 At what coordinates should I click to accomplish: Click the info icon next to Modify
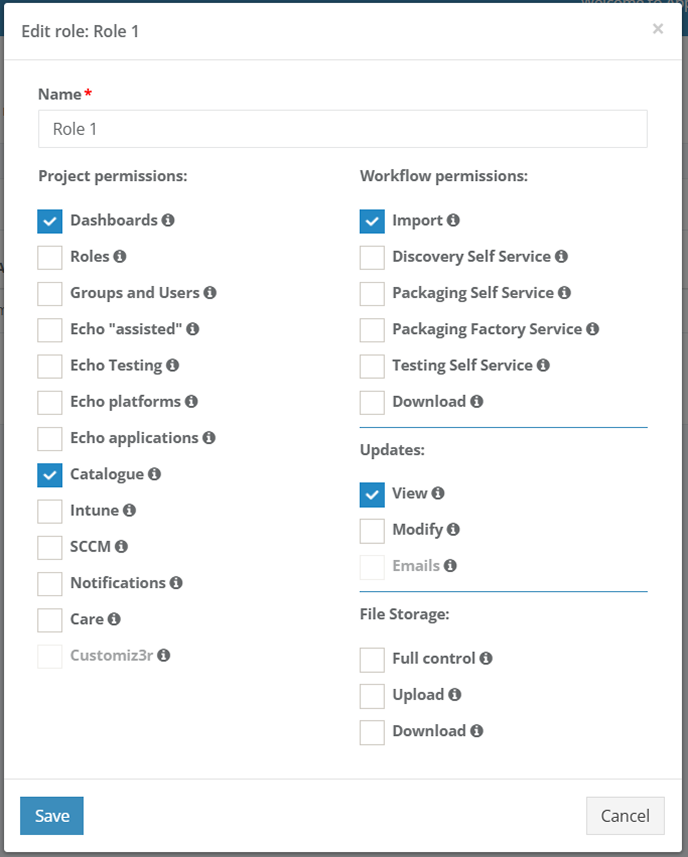click(453, 530)
